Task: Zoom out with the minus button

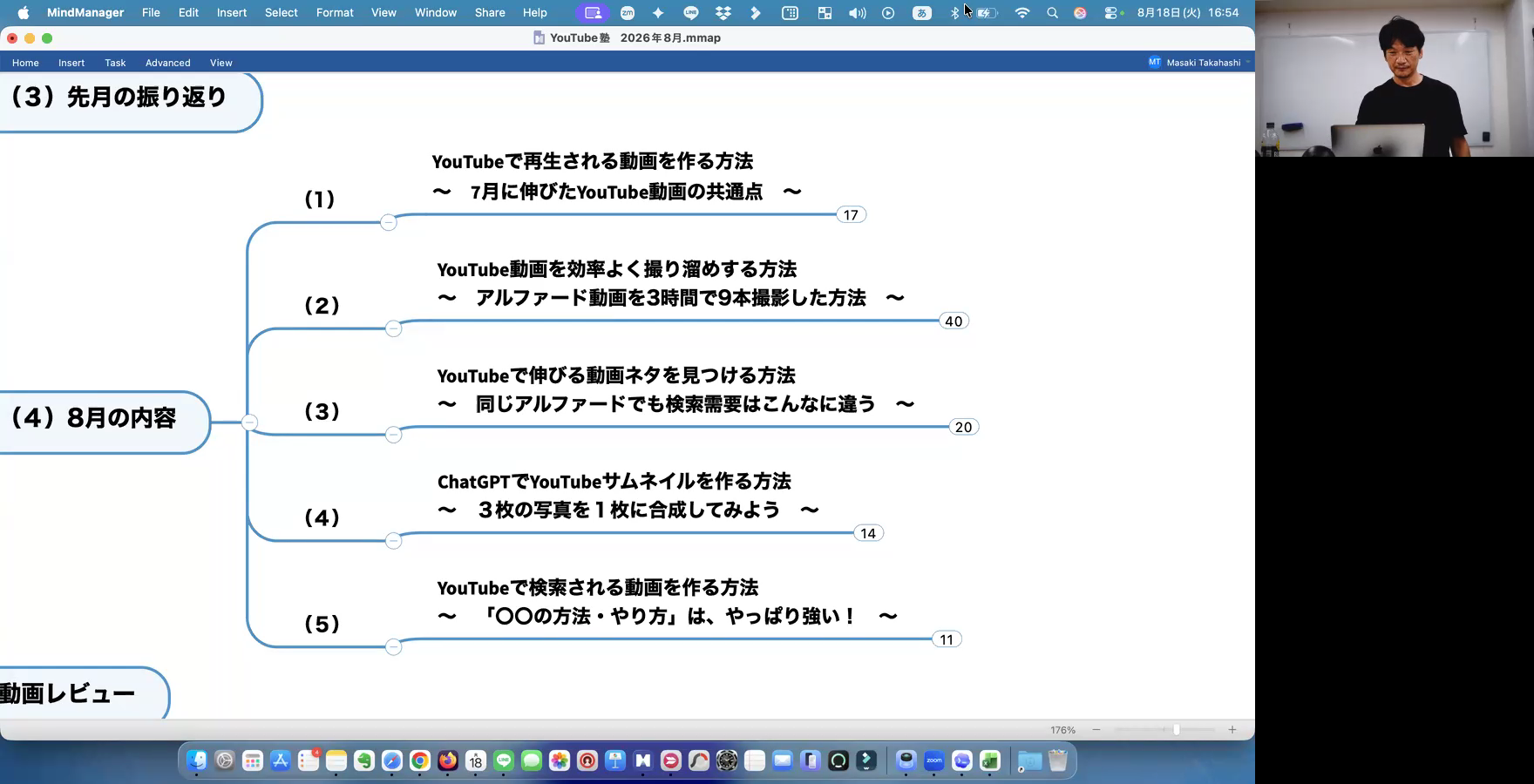Action: (1096, 730)
